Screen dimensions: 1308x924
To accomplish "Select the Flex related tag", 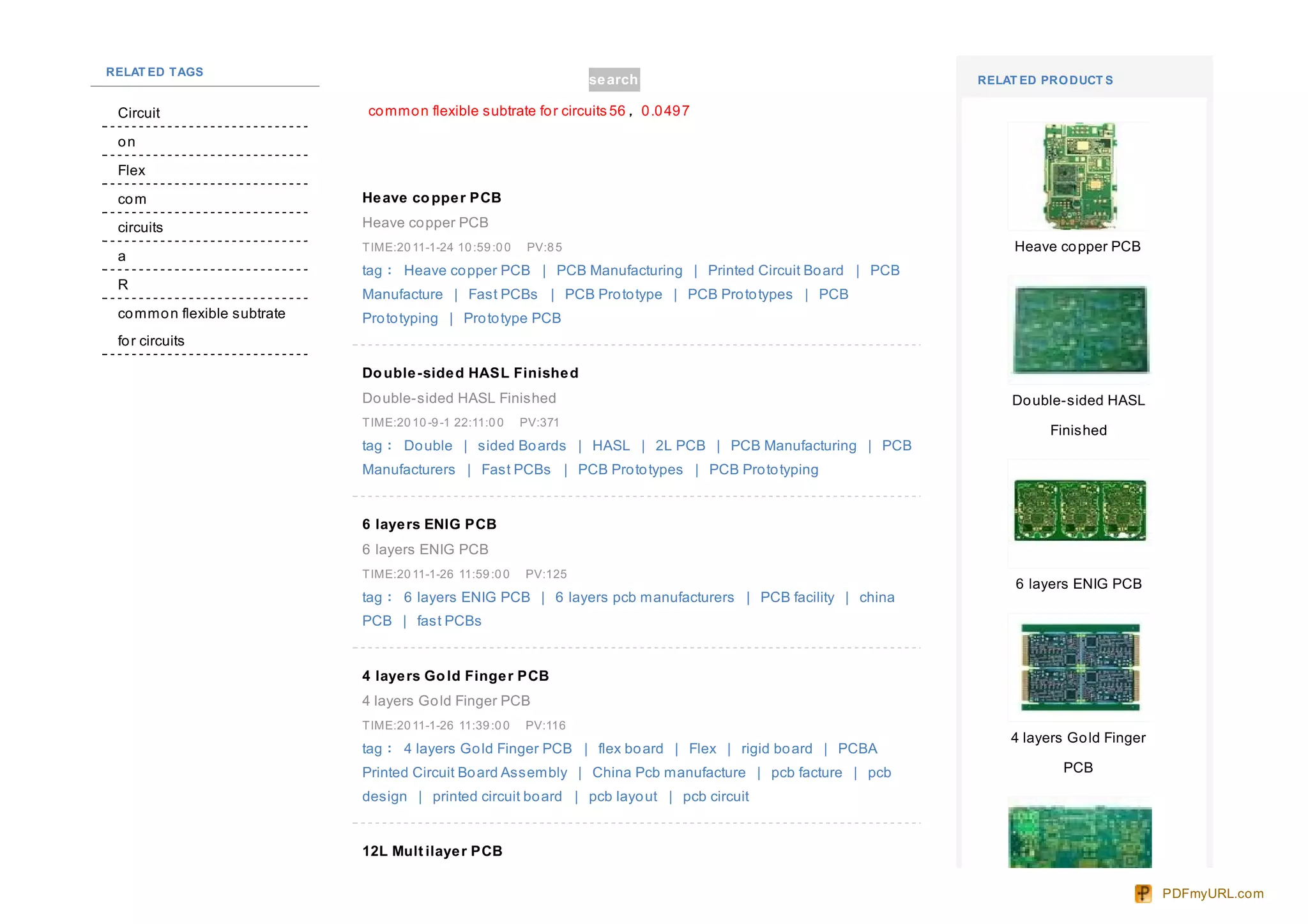I will click(132, 170).
